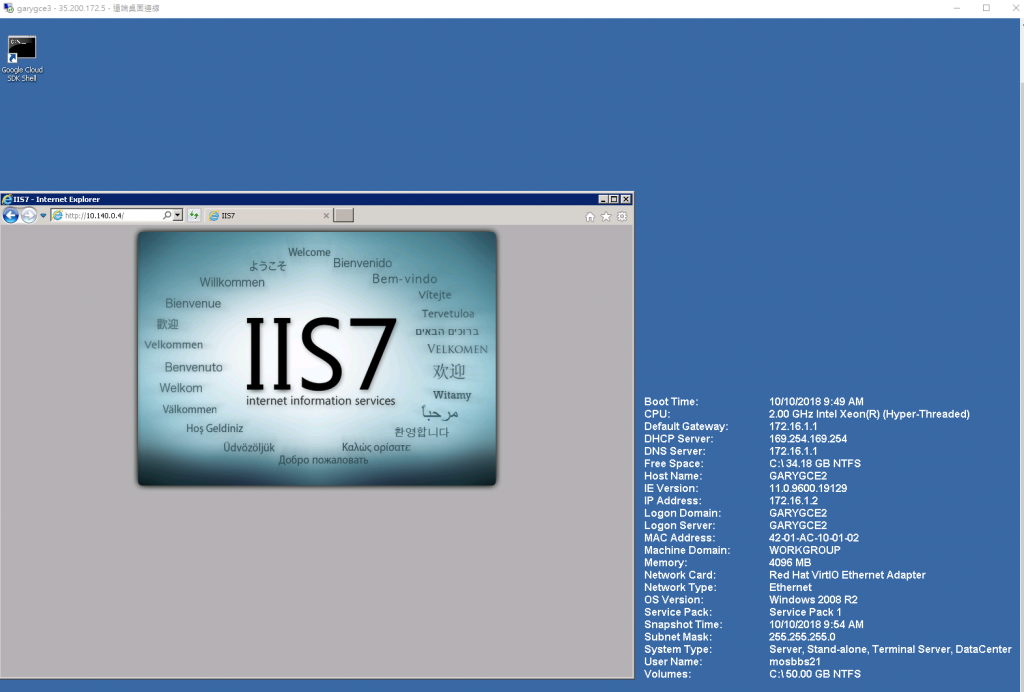Viewport: 1024px width, 692px height.
Task: Click the MAC address 42-01-AC-10-01-02
Action: pyautogui.click(x=814, y=538)
